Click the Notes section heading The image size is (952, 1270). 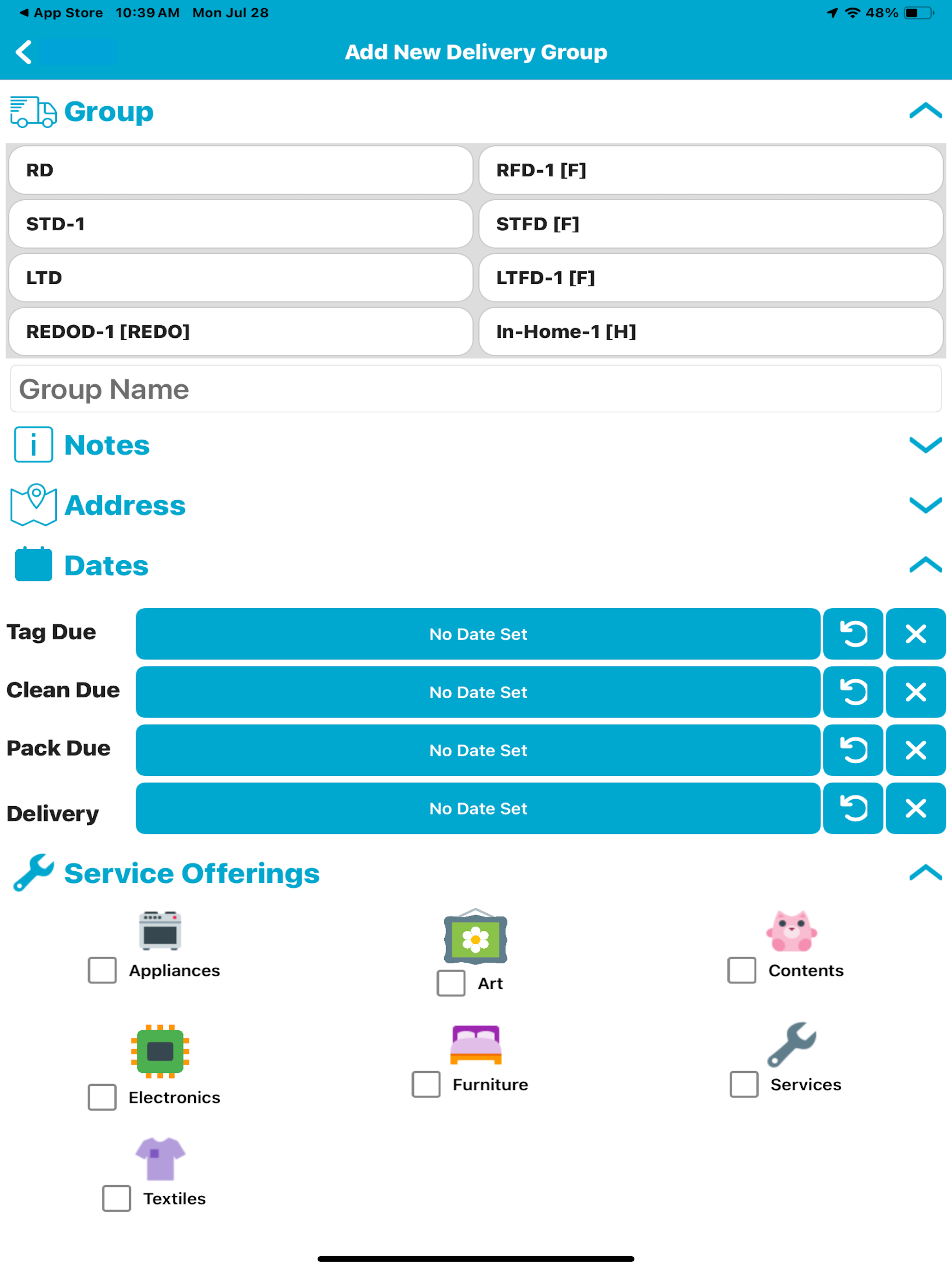click(107, 445)
